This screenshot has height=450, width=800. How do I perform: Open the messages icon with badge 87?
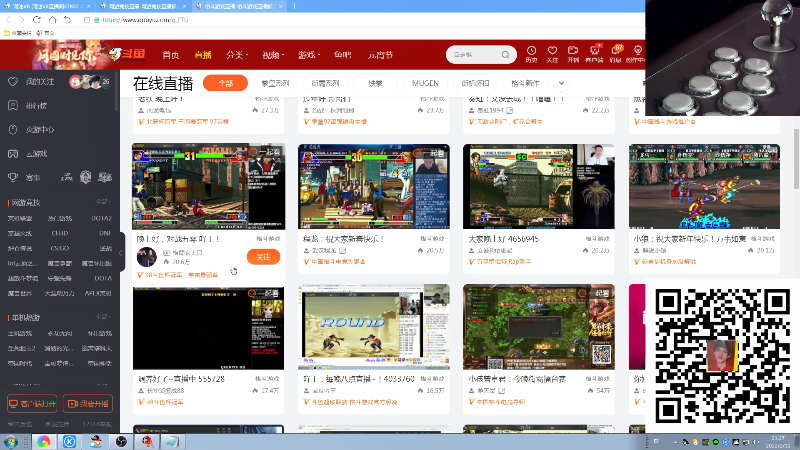click(616, 51)
